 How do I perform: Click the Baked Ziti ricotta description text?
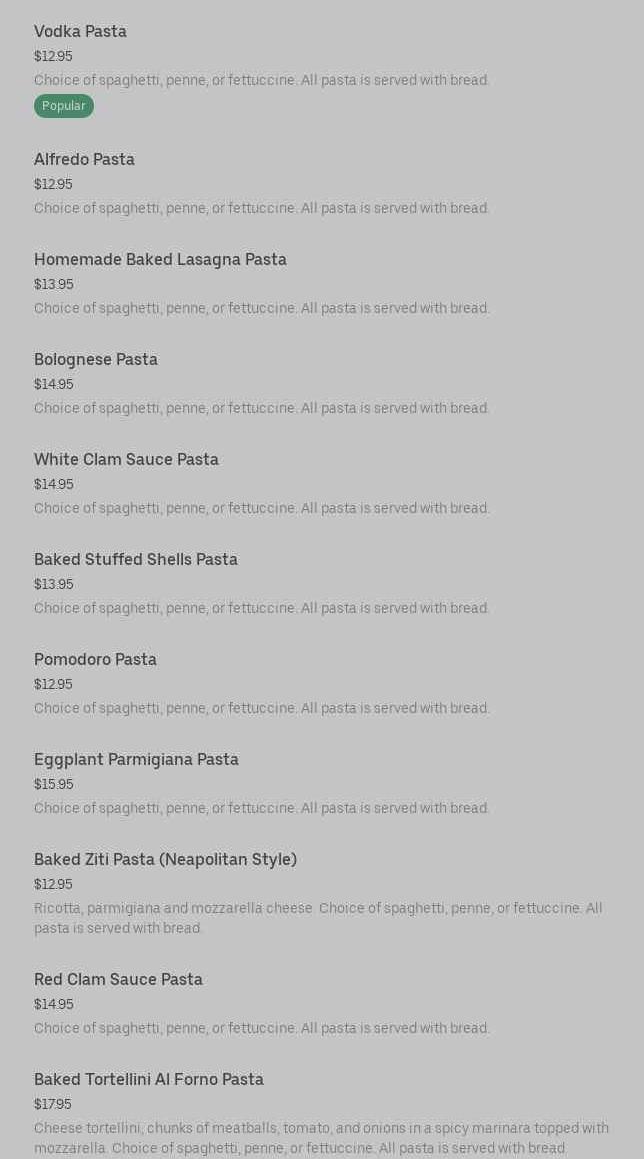tap(318, 918)
